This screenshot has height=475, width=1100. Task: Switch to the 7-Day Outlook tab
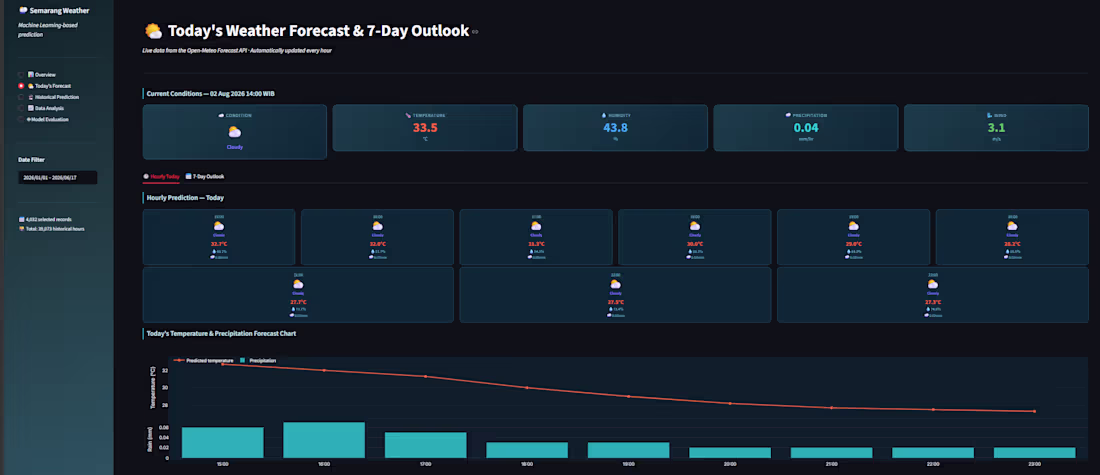click(x=205, y=176)
